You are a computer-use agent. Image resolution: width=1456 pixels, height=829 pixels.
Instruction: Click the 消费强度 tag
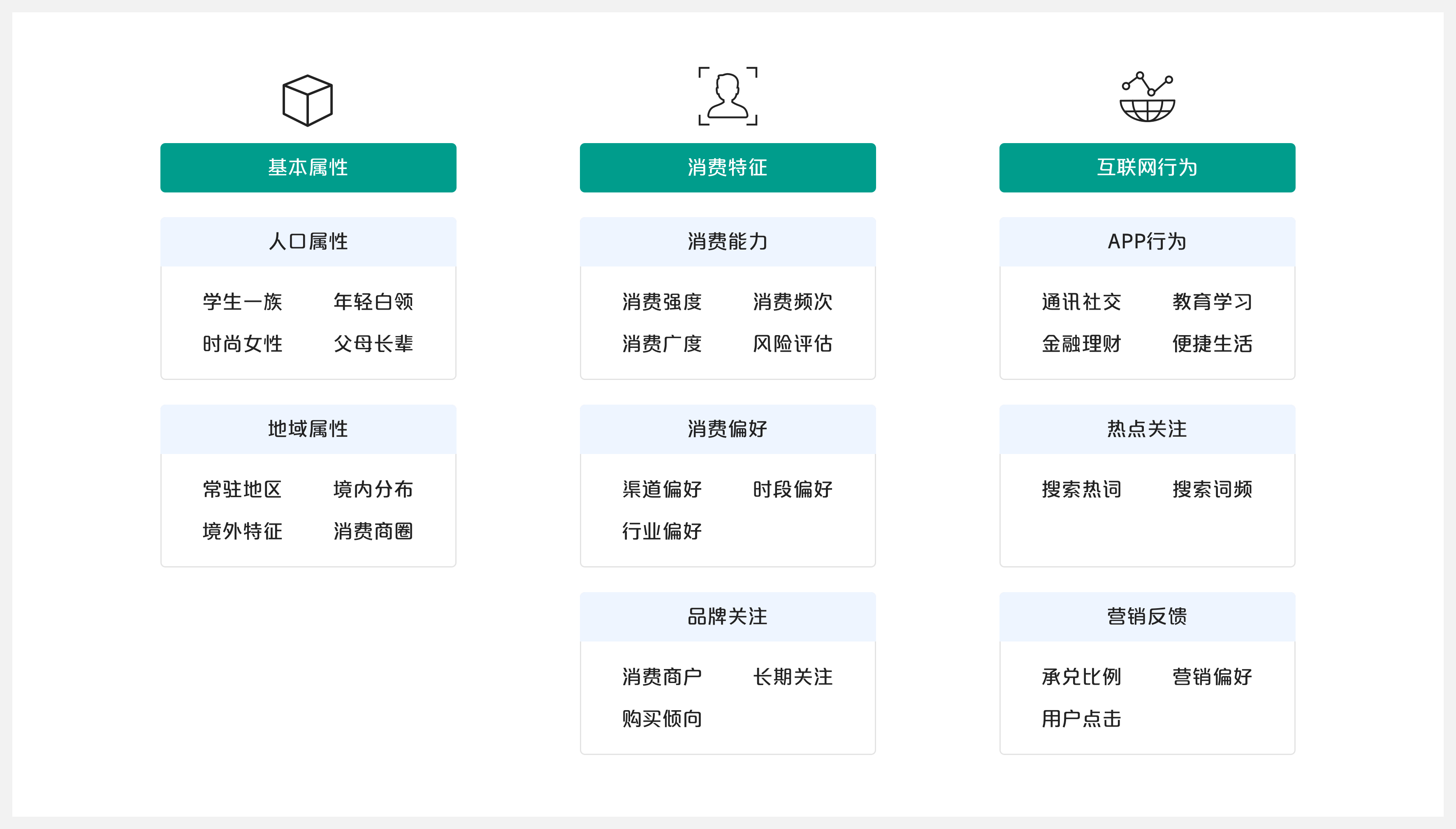662,302
